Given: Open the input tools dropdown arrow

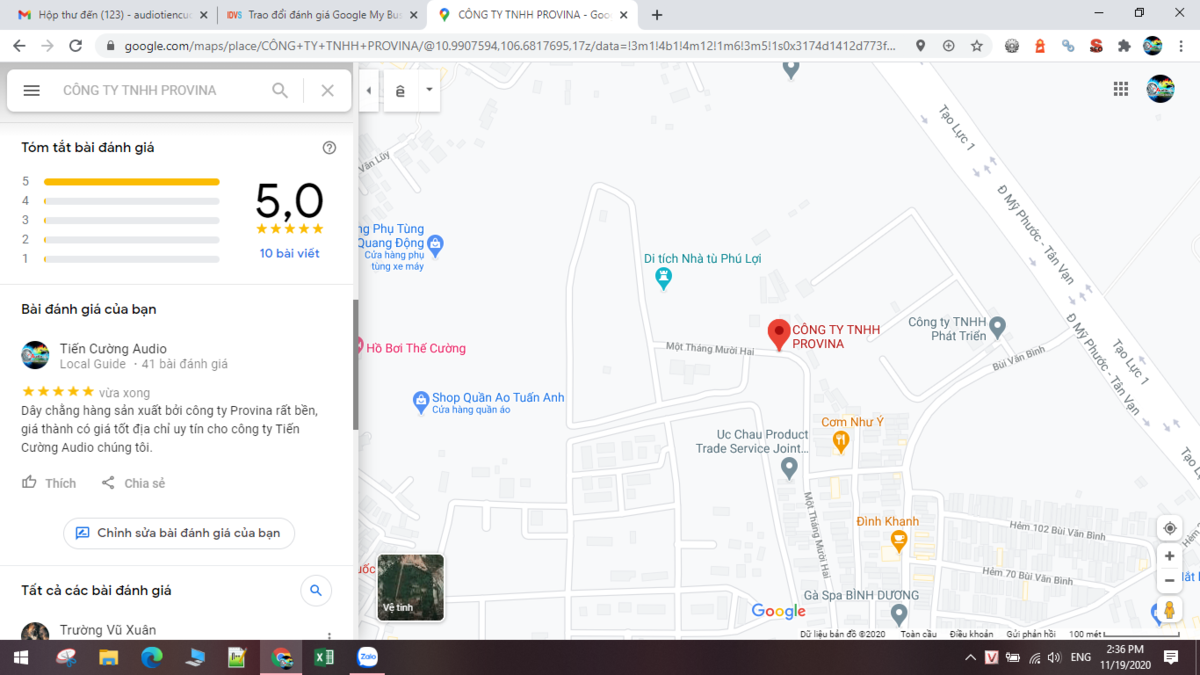Looking at the screenshot, I should 429,90.
